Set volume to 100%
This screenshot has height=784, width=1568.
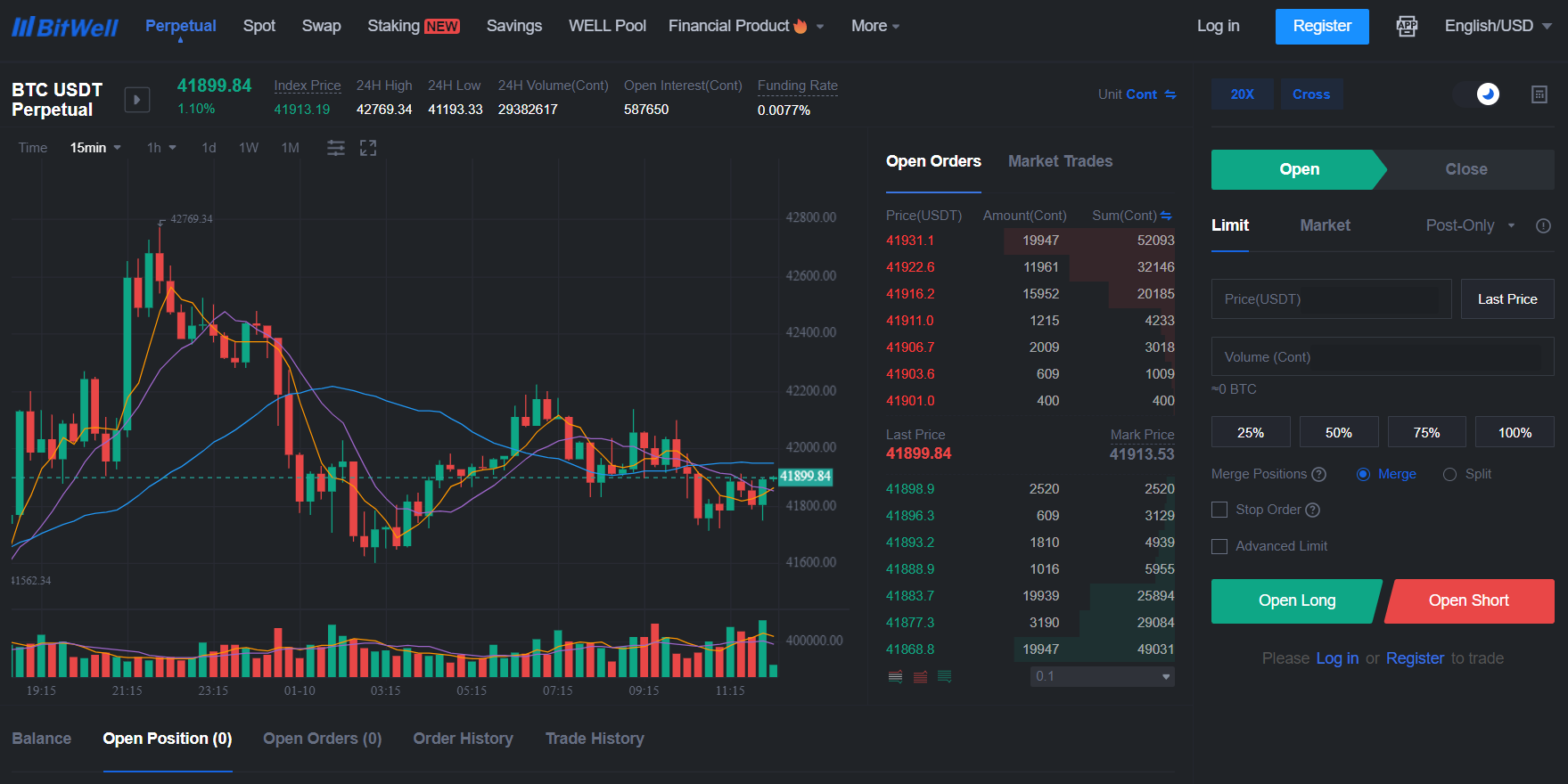[1515, 432]
